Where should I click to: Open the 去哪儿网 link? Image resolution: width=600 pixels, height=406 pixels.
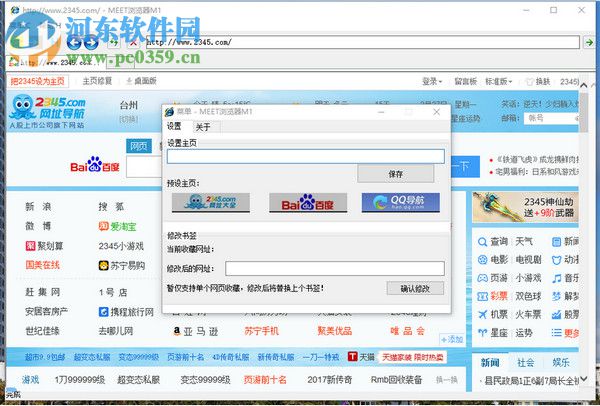(116, 331)
